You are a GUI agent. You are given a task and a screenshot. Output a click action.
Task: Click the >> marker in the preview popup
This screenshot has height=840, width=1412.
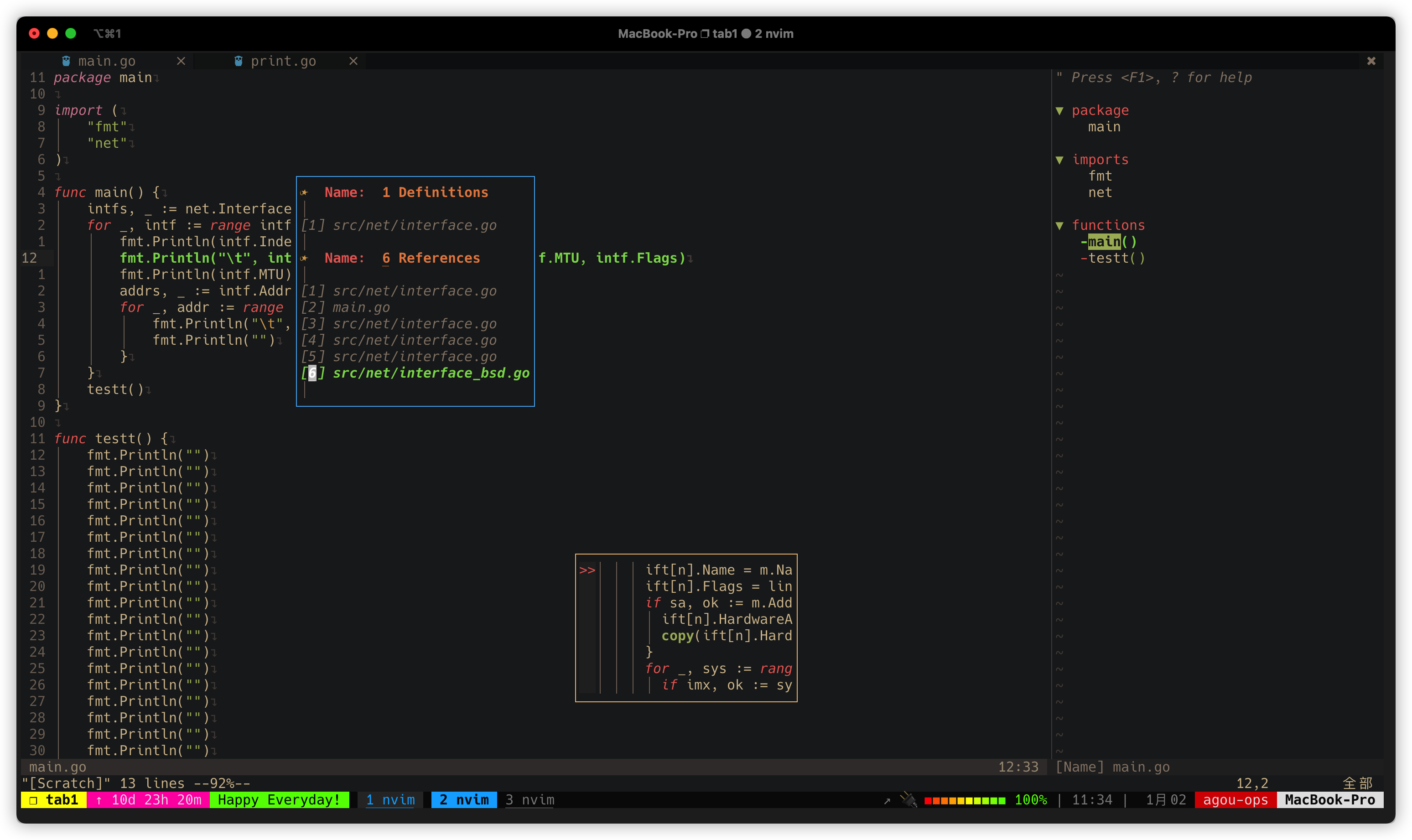click(x=588, y=570)
